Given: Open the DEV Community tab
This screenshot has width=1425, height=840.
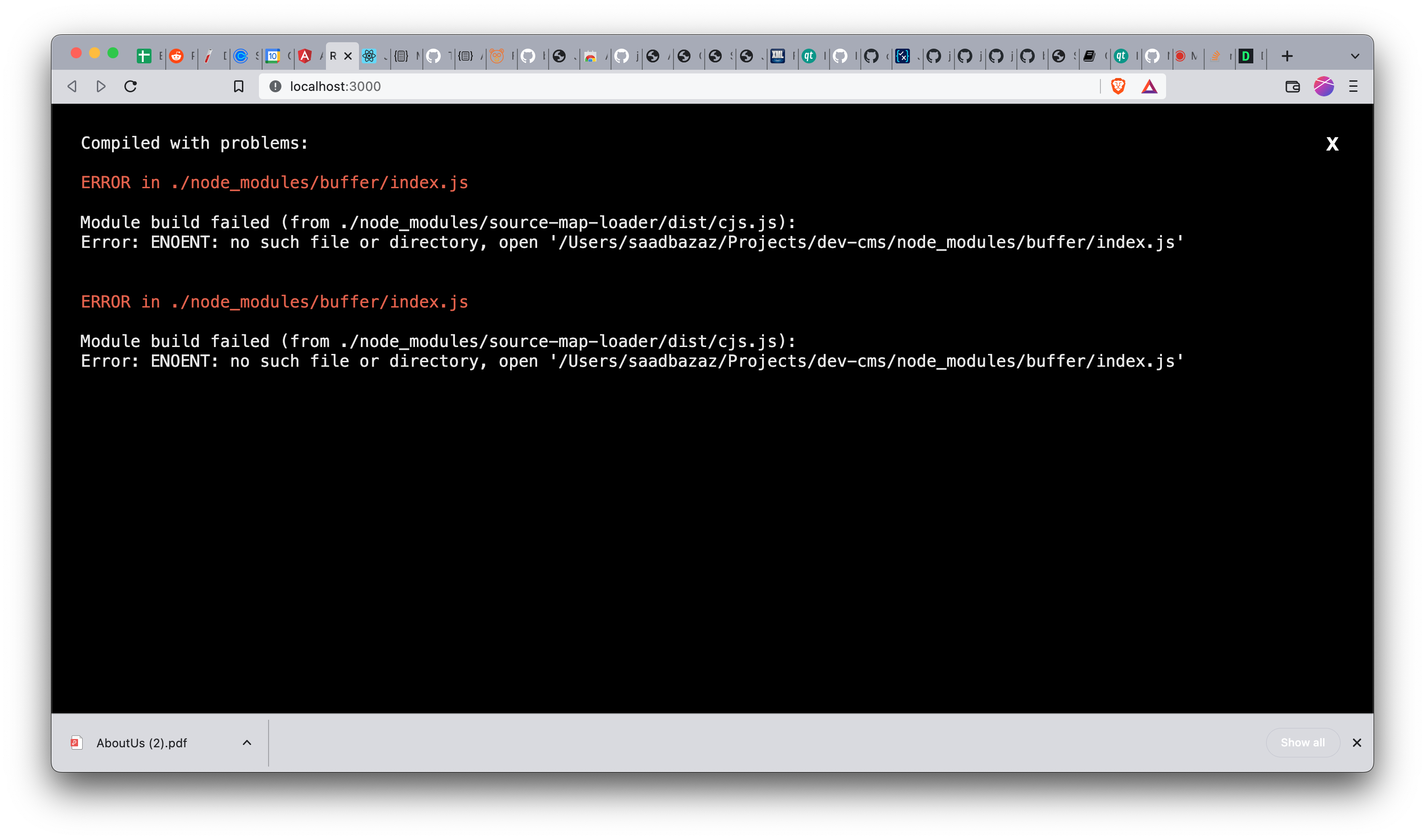Looking at the screenshot, I should [x=1249, y=56].
